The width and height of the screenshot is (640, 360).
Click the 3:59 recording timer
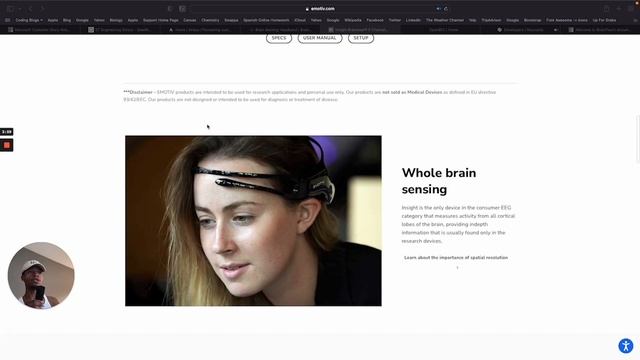(7, 132)
